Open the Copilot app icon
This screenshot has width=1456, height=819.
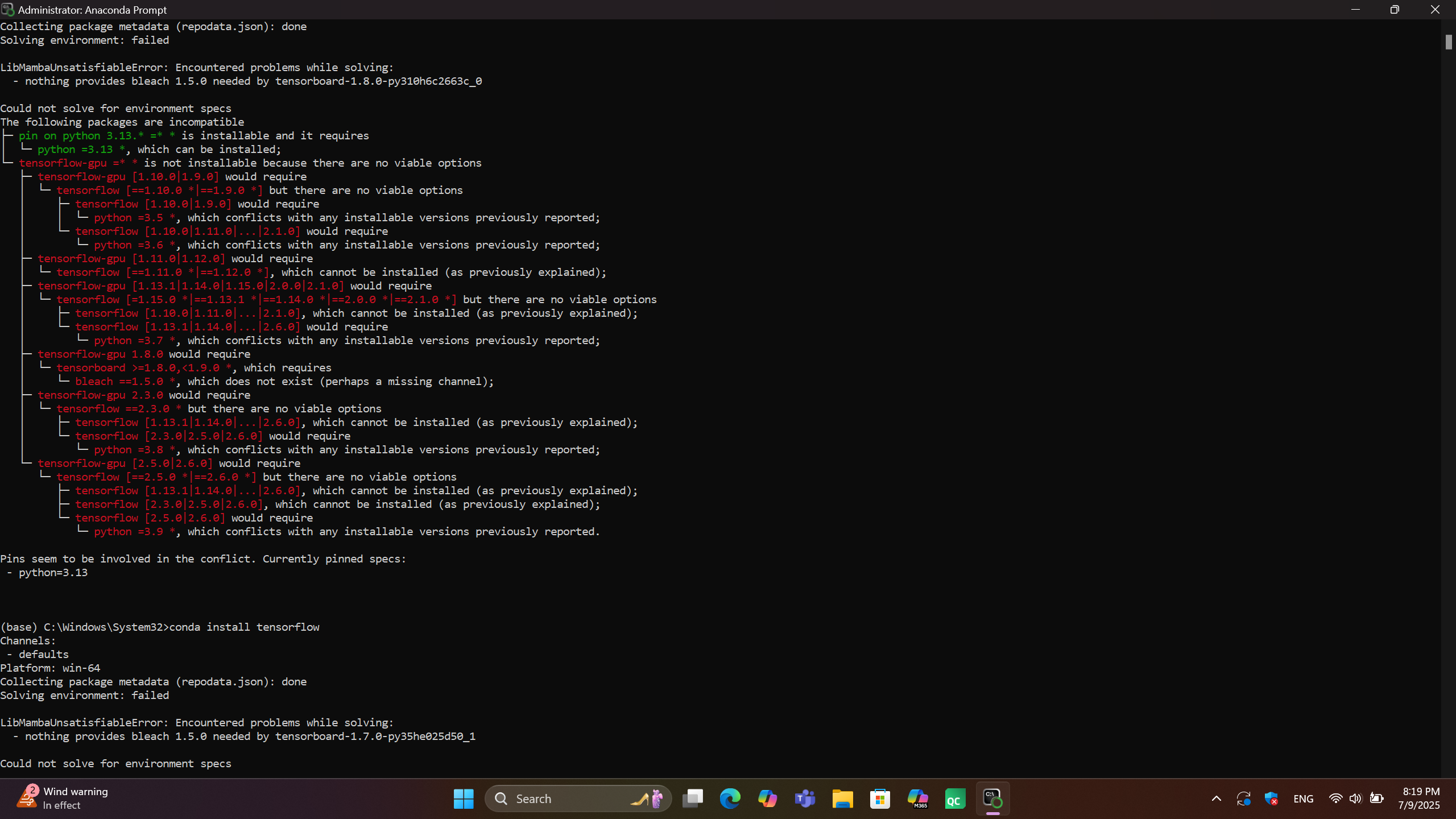(767, 799)
